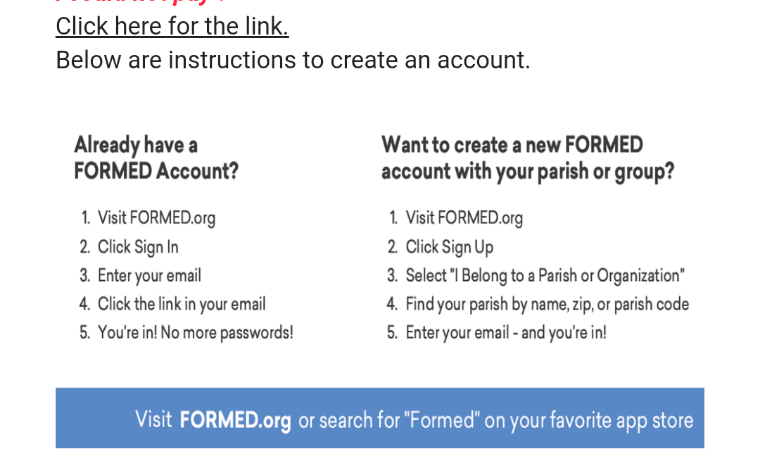The height and width of the screenshot is (455, 760).
Task: Click the word 'Visit' in the blue banner
Action: [153, 419]
